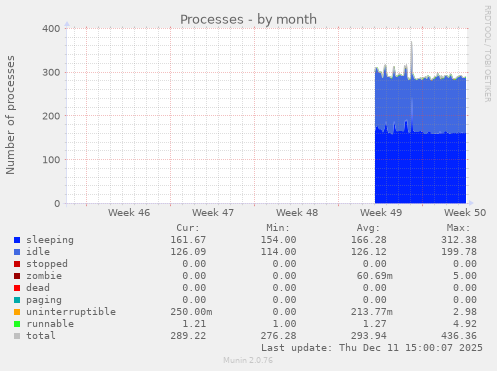Click the "Number of processes" axis label
Screen dimensions: 497x371
coord(11,115)
